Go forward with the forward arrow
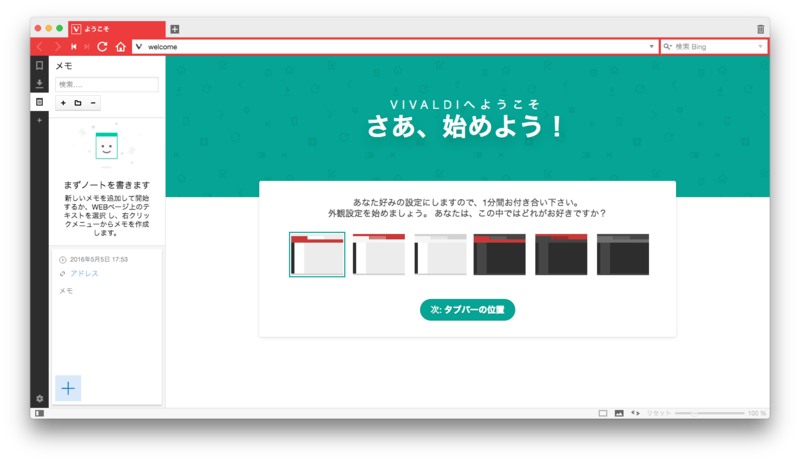Viewport: 800px width, 462px height. 57,47
